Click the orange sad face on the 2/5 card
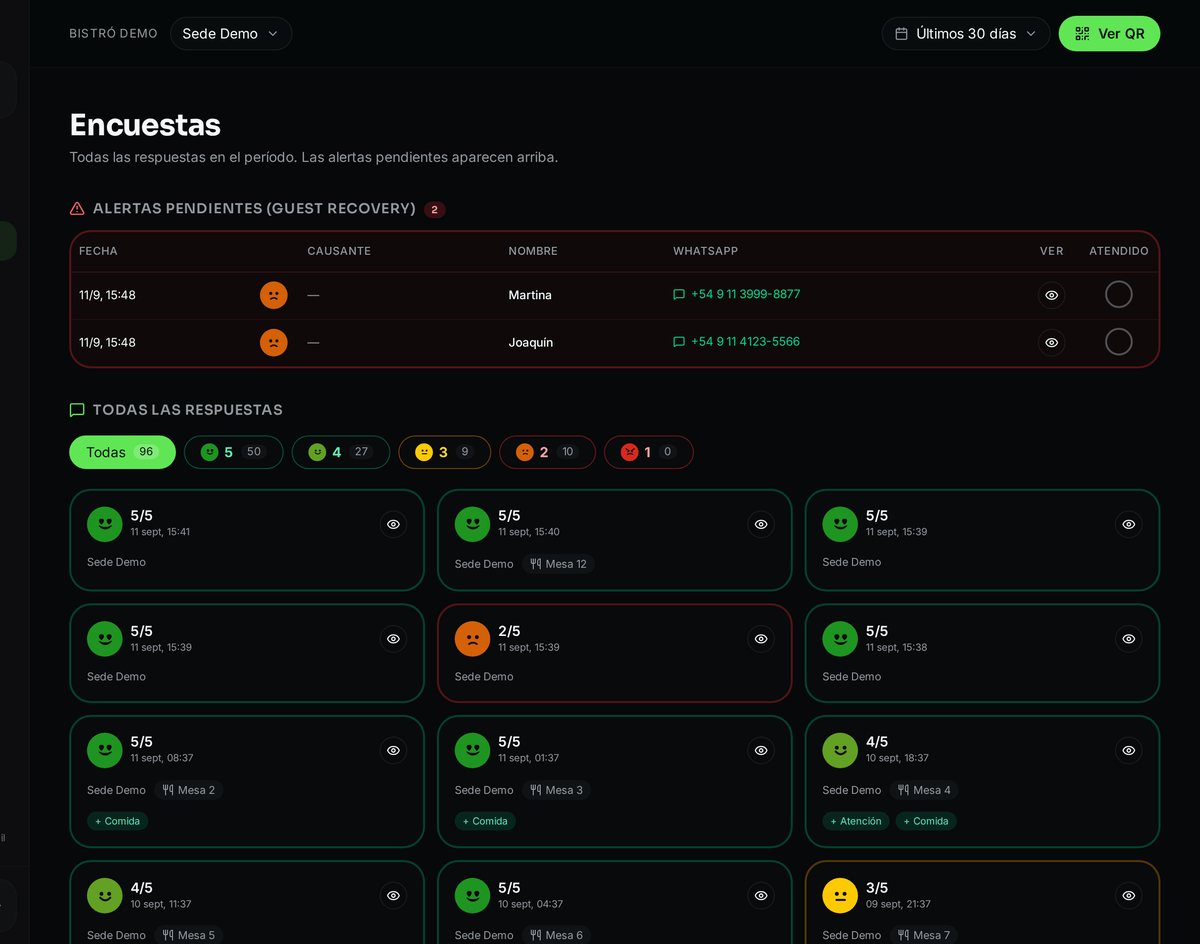Image resolution: width=1200 pixels, height=944 pixels. (472, 638)
